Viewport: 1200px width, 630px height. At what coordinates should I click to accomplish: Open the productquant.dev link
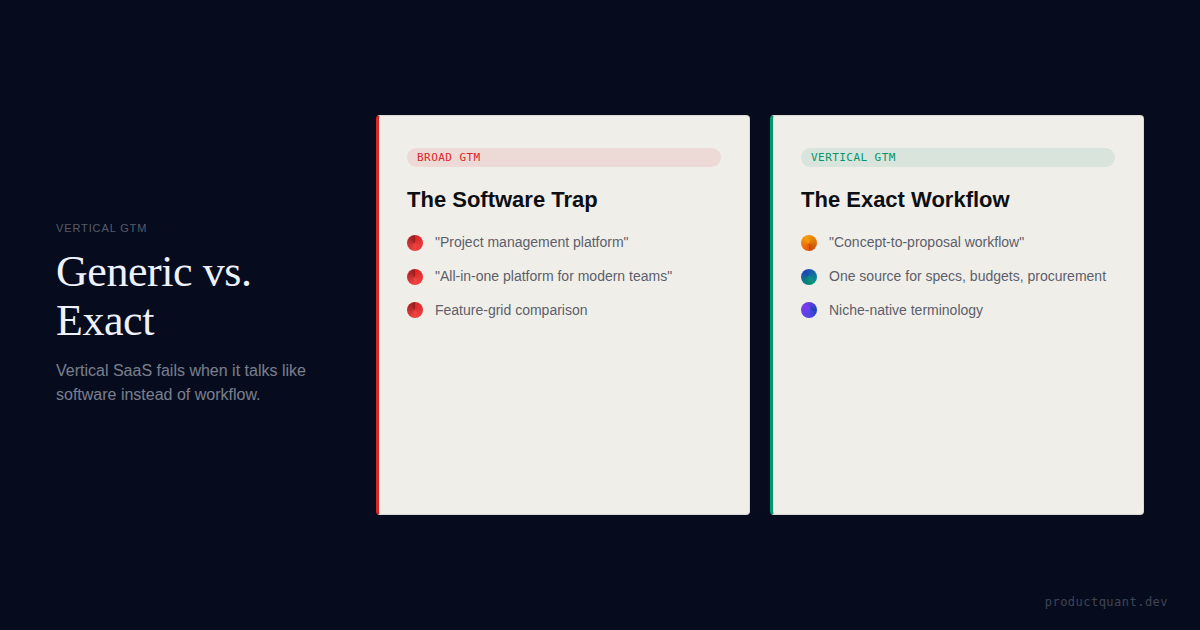point(1105,602)
